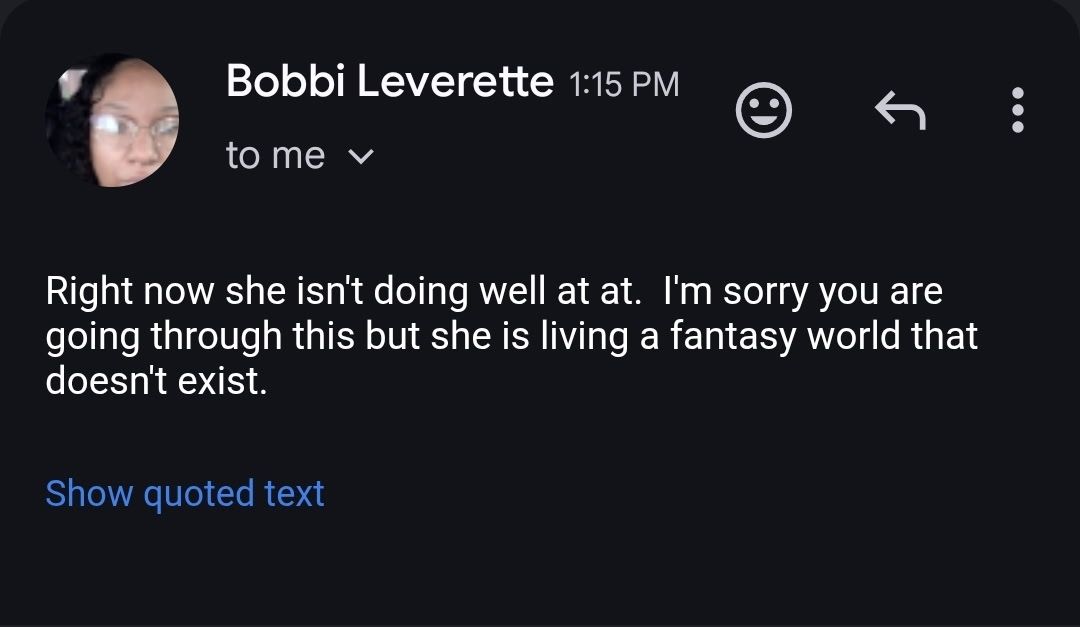The height and width of the screenshot is (627, 1080).
Task: Expand recipient details chevron beside "to me"
Action: [x=361, y=157]
